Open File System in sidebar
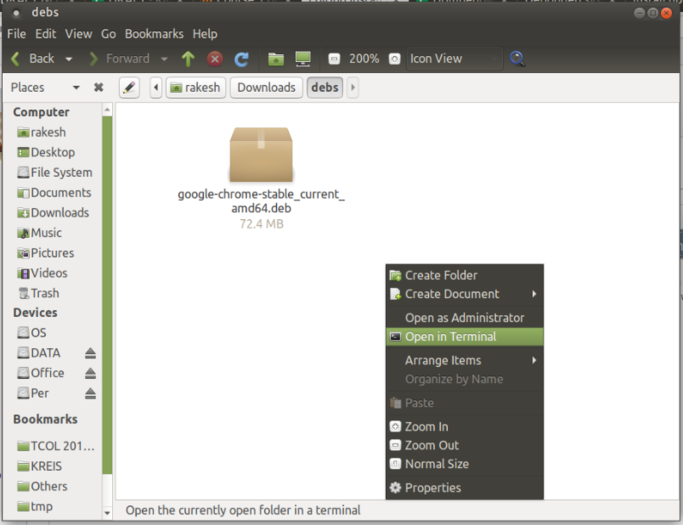683x525 pixels. click(x=54, y=173)
